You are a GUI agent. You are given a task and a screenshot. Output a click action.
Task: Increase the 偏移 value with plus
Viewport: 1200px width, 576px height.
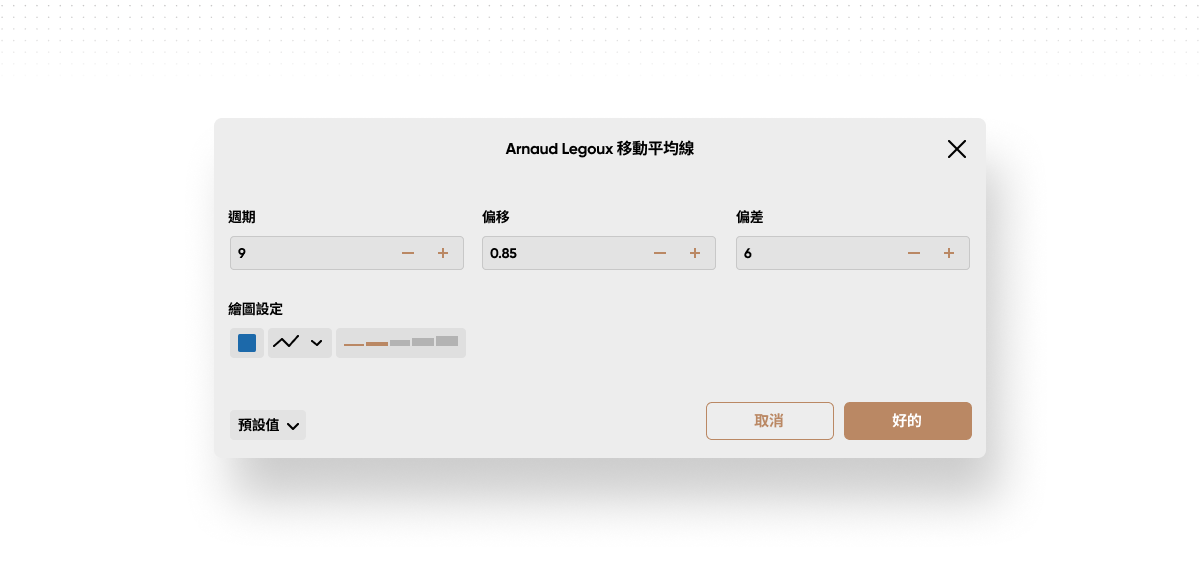point(695,253)
